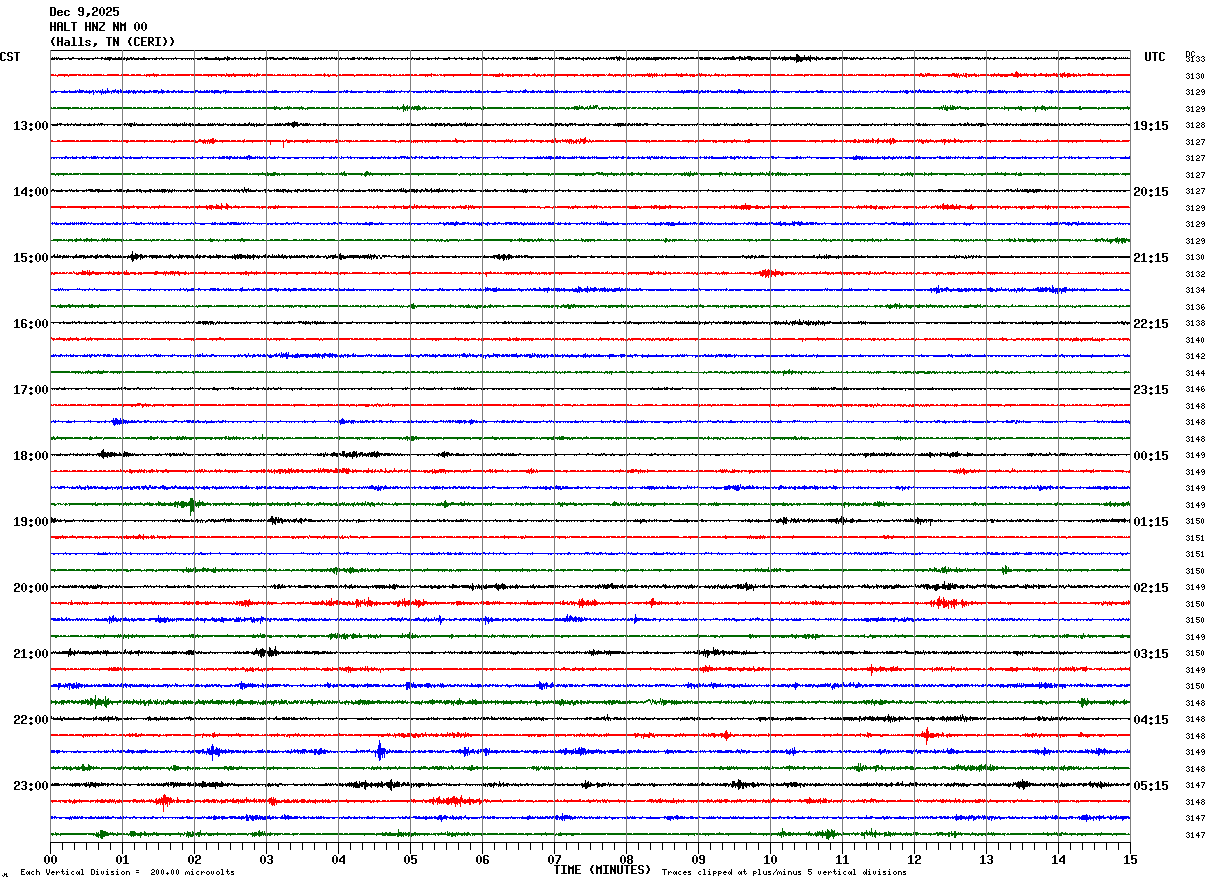
Task: Click the 00:15 UTC time label
Action: click(1151, 456)
